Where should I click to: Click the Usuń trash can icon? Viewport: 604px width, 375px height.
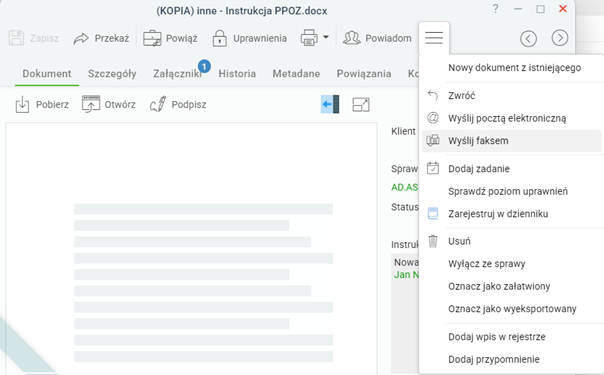(433, 241)
